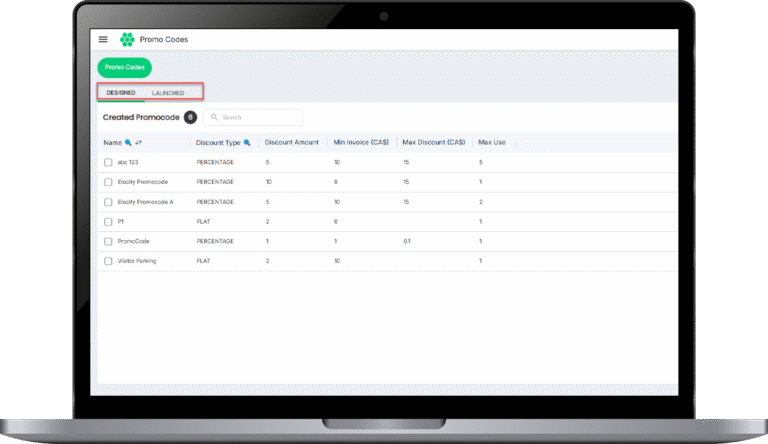This screenshot has height=444, width=768.
Task: Tick the Elocity Promocode checkbox
Action: click(x=108, y=182)
